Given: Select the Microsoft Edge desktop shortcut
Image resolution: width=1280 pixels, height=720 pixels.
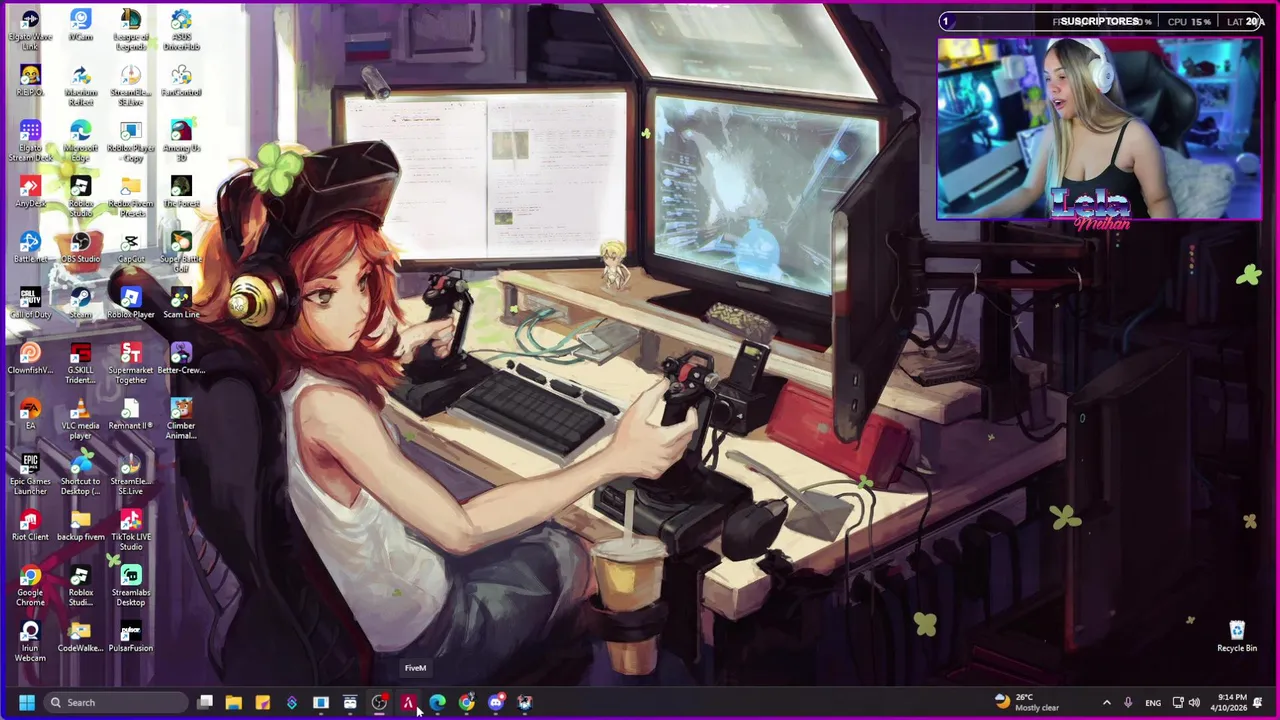Looking at the screenshot, I should pos(81,141).
